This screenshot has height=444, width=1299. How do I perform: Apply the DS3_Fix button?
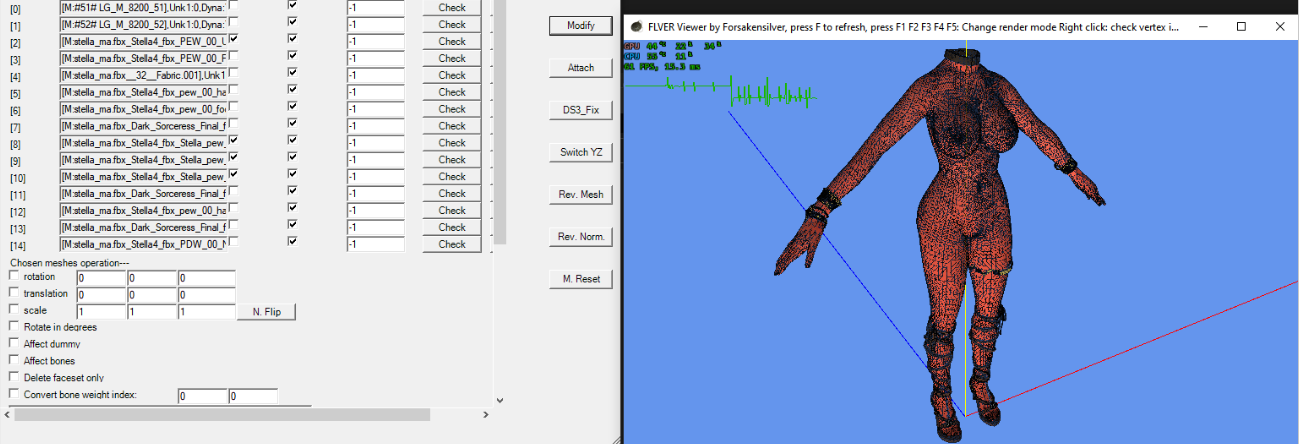[580, 109]
